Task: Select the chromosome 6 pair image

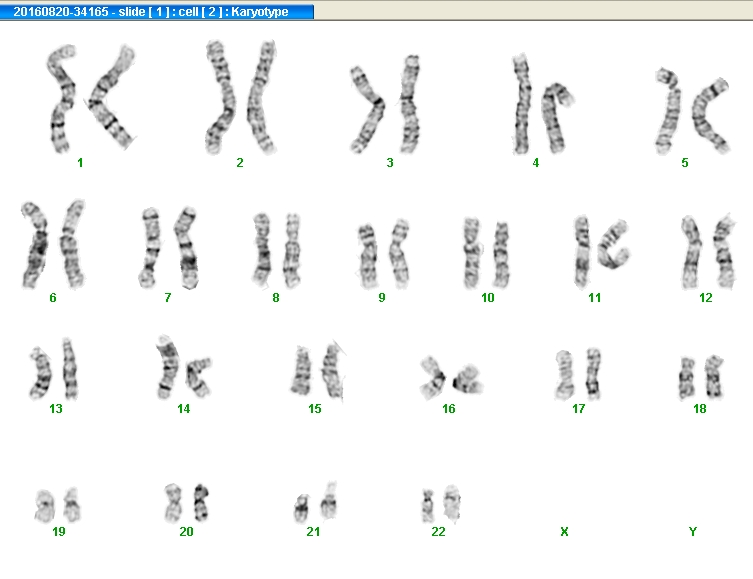Action: click(53, 244)
